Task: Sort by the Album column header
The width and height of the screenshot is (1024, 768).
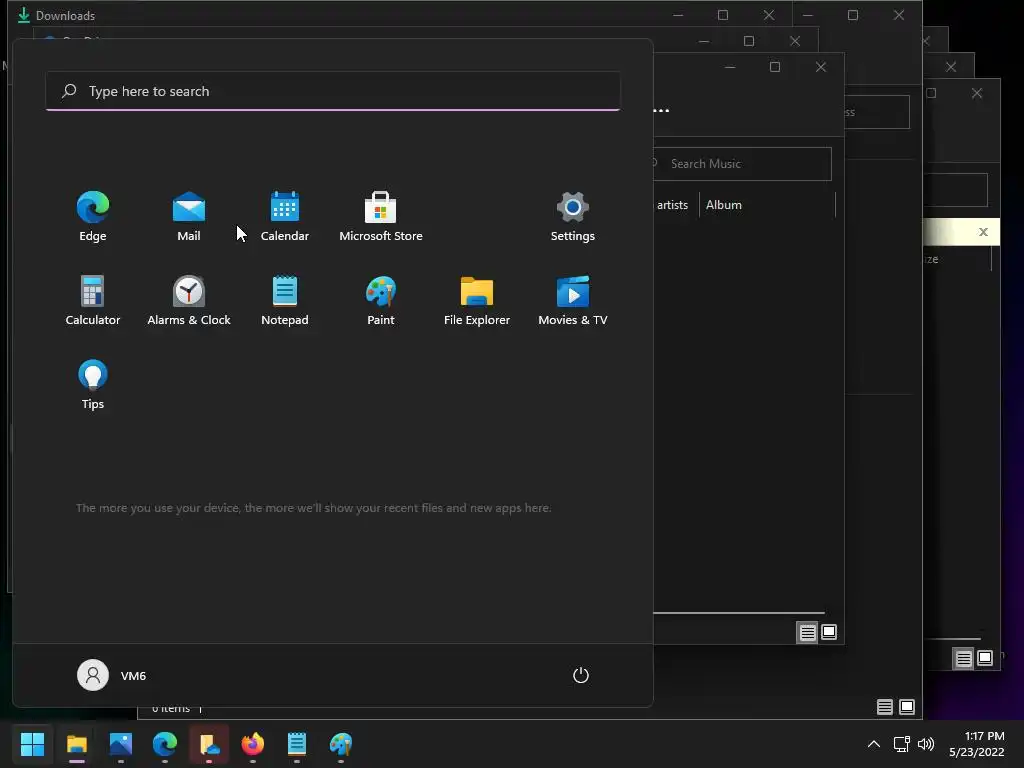Action: 724,205
